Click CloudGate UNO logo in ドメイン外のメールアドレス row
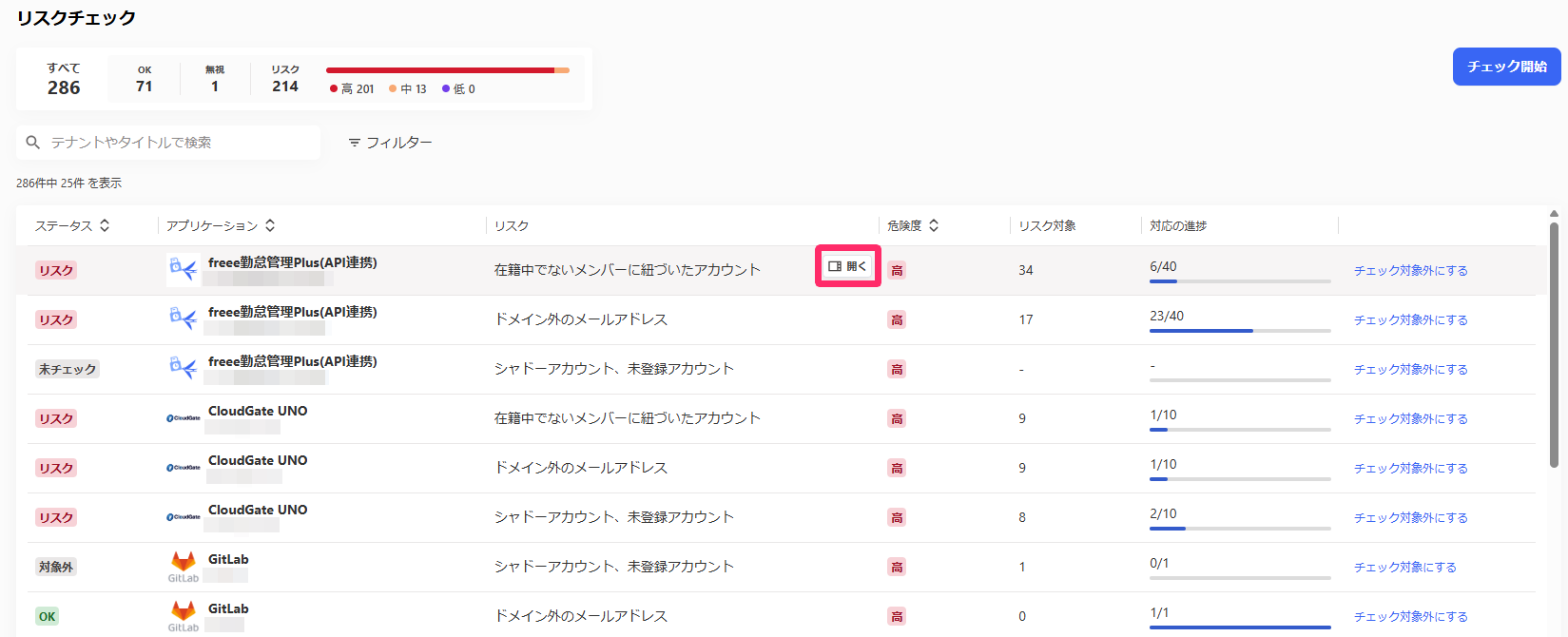This screenshot has width=1568, height=637. pyautogui.click(x=183, y=468)
